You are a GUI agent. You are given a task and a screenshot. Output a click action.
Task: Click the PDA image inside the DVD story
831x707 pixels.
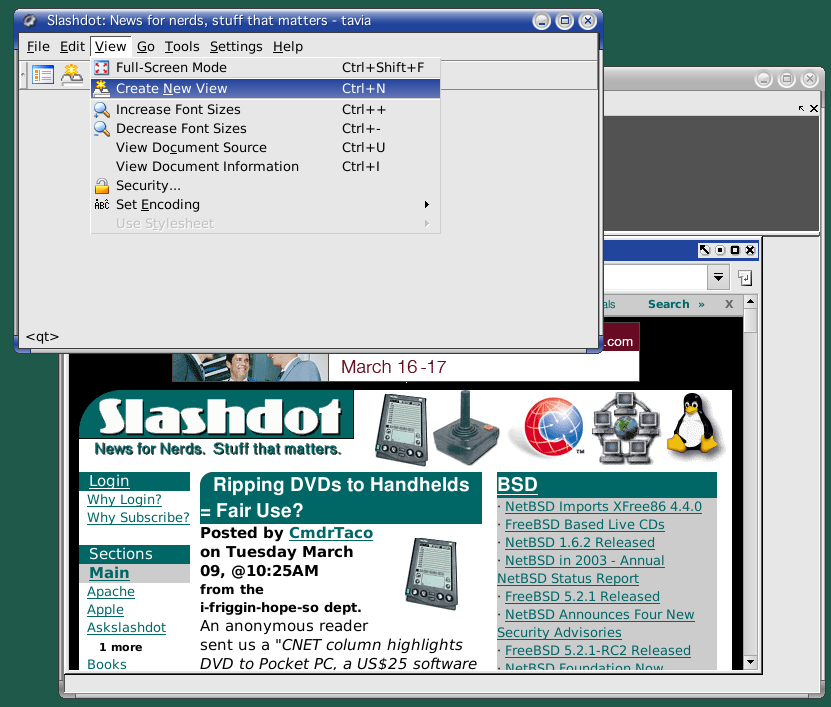pos(431,573)
